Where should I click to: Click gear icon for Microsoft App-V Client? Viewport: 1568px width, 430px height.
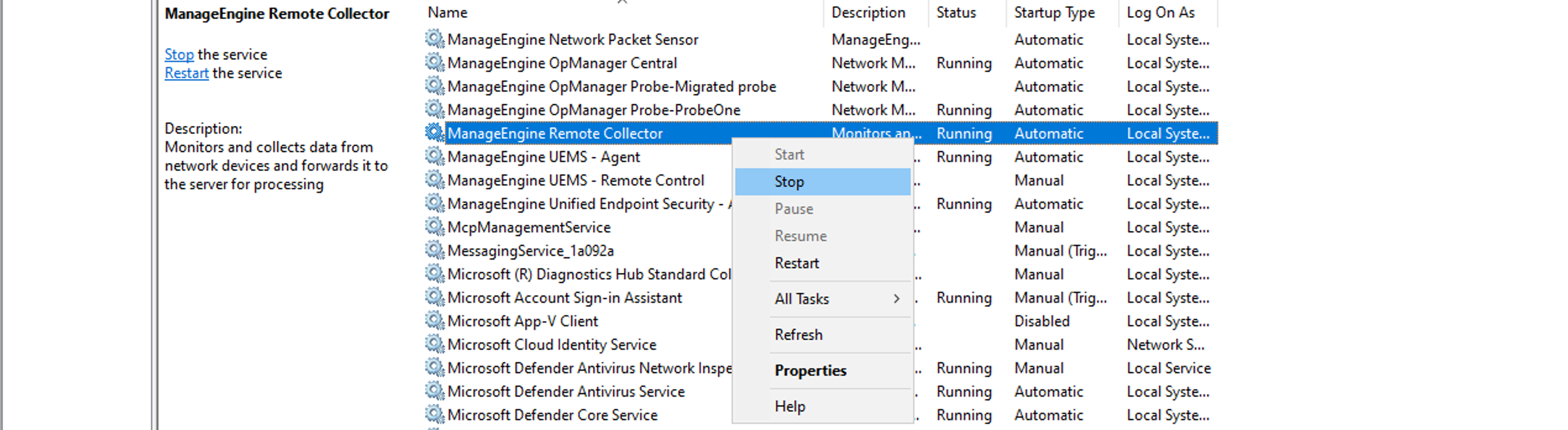point(434,321)
